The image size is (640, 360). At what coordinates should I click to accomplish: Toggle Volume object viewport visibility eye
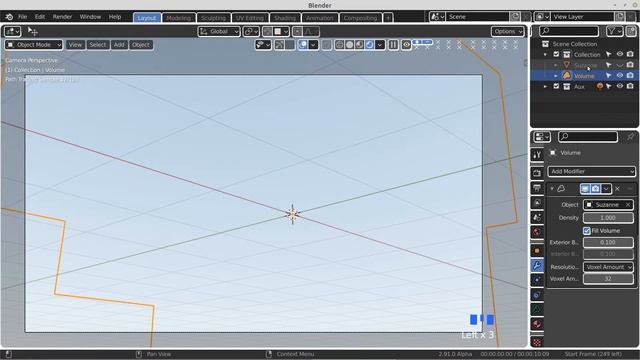tap(620, 76)
